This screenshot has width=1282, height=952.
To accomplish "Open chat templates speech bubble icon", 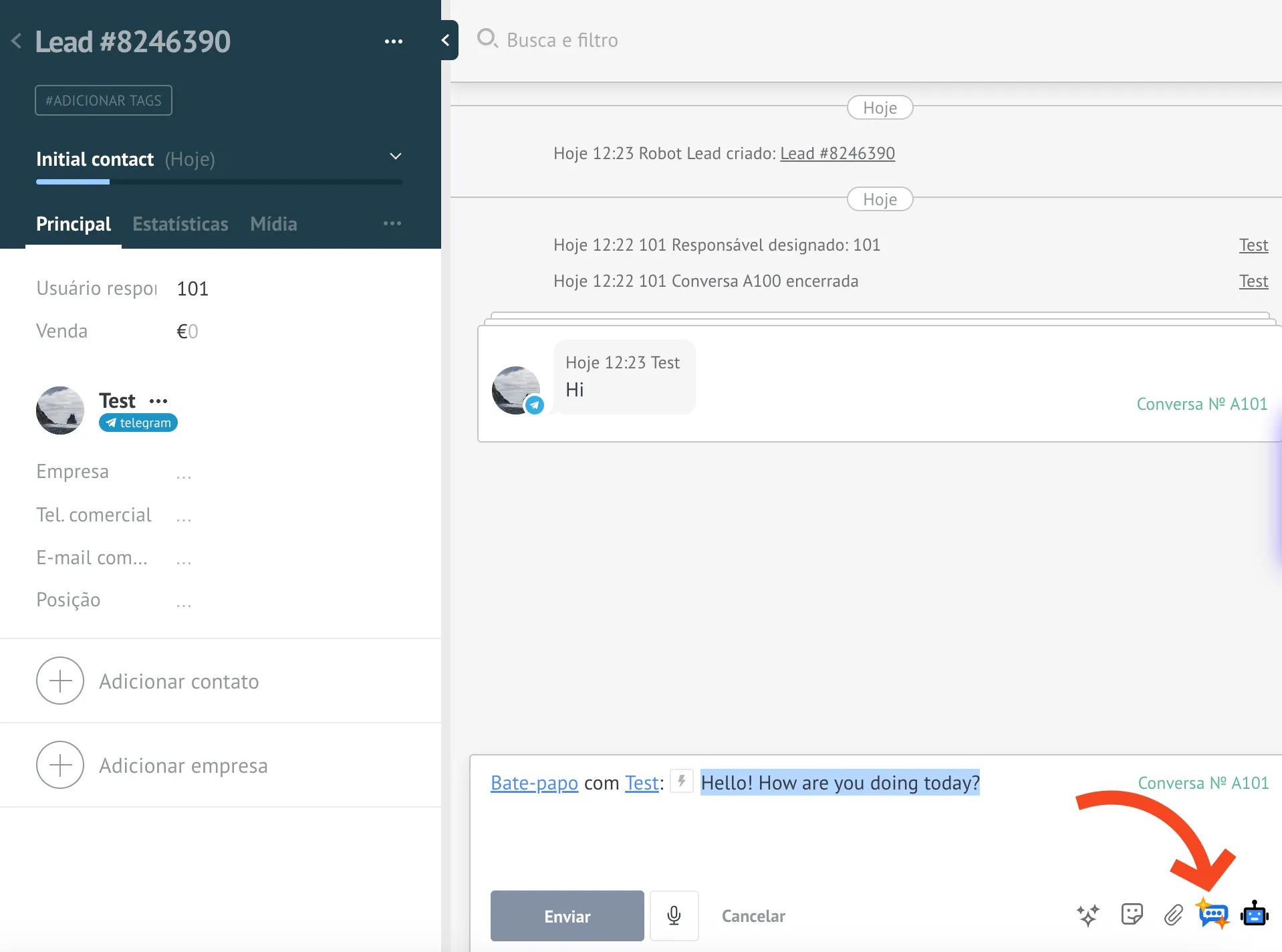I will (1213, 914).
